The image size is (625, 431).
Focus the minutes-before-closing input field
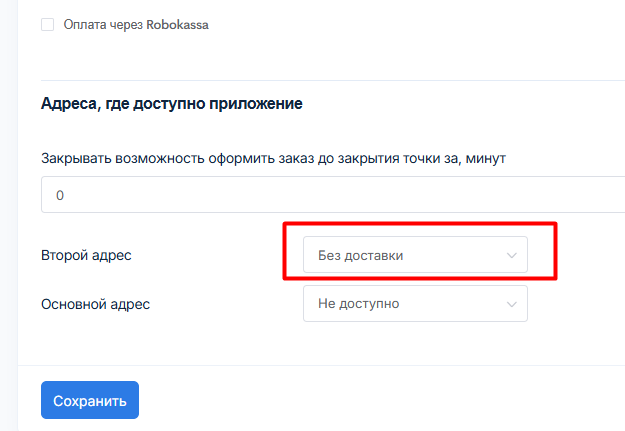tap(333, 195)
